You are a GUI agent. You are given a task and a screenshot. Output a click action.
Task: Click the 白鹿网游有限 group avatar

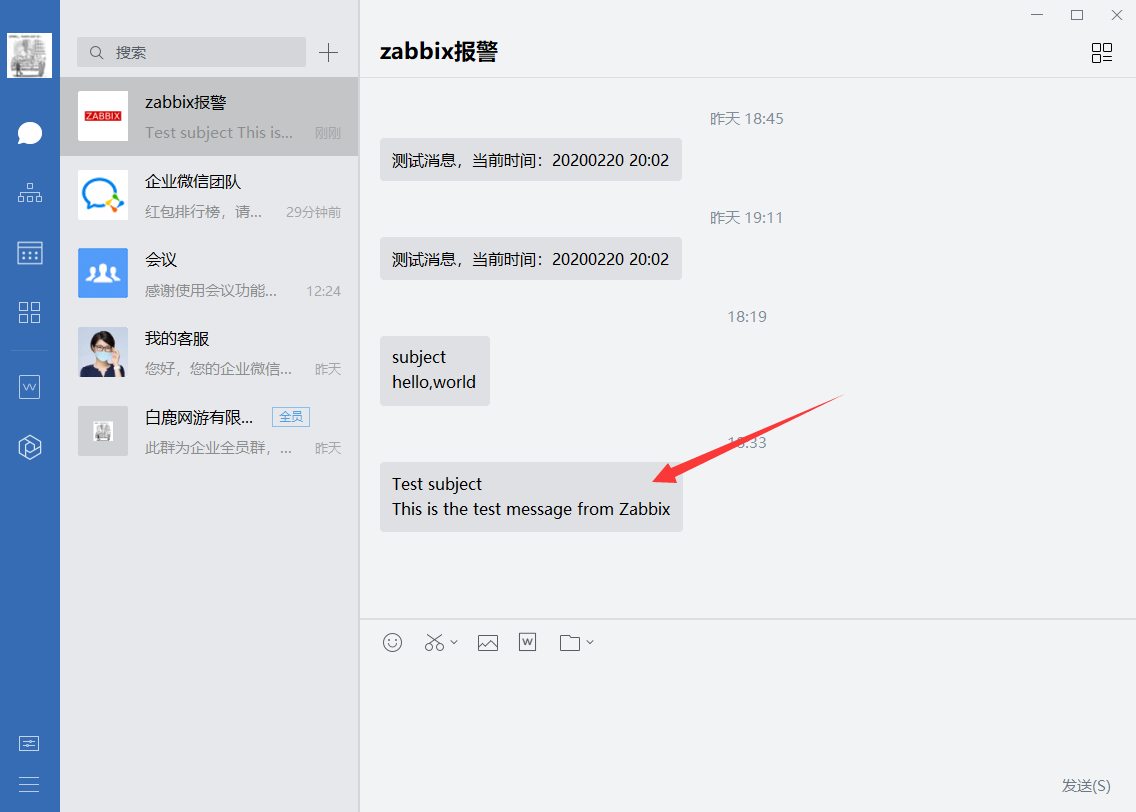click(103, 431)
